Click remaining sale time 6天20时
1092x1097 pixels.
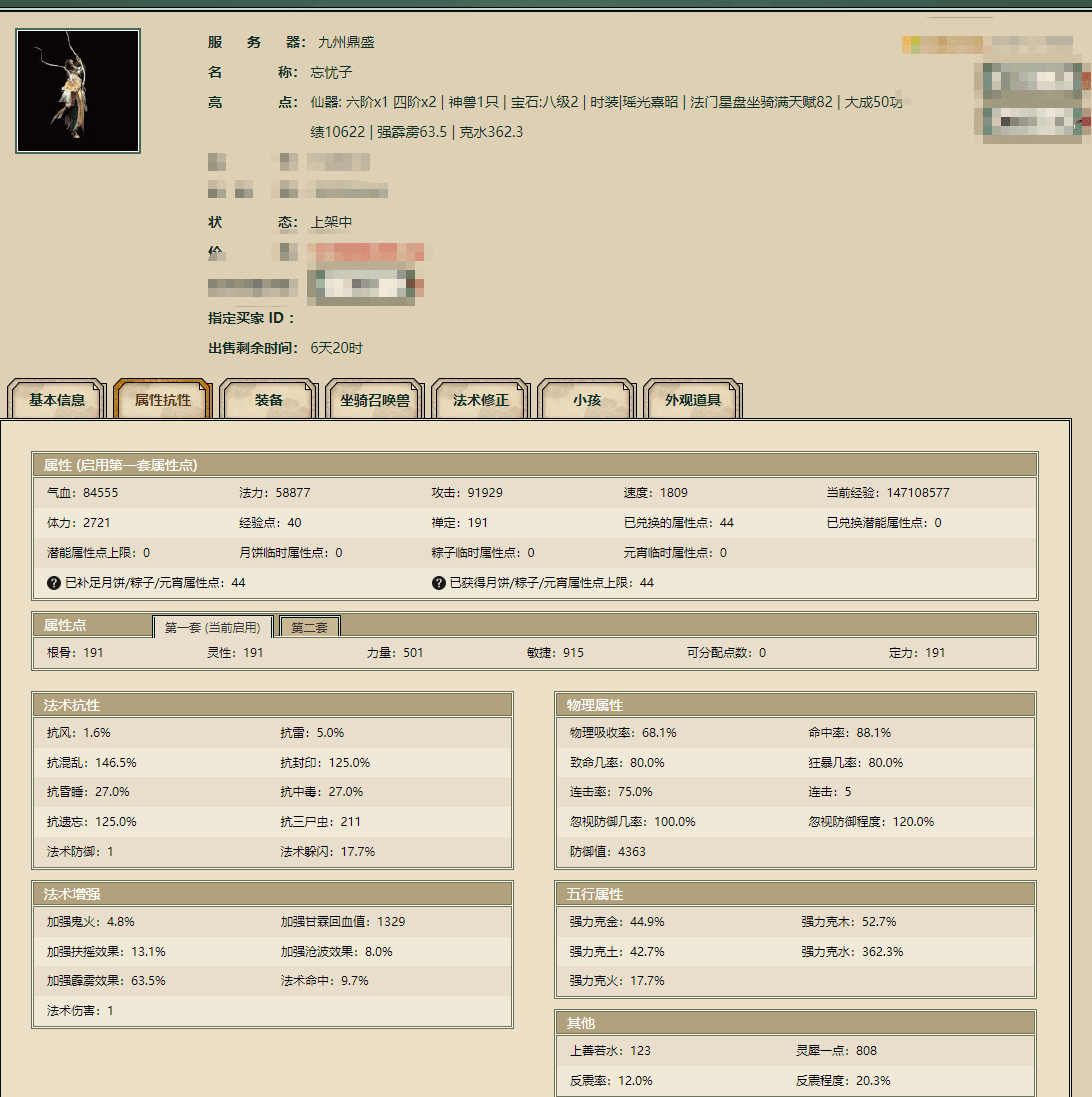(x=336, y=348)
